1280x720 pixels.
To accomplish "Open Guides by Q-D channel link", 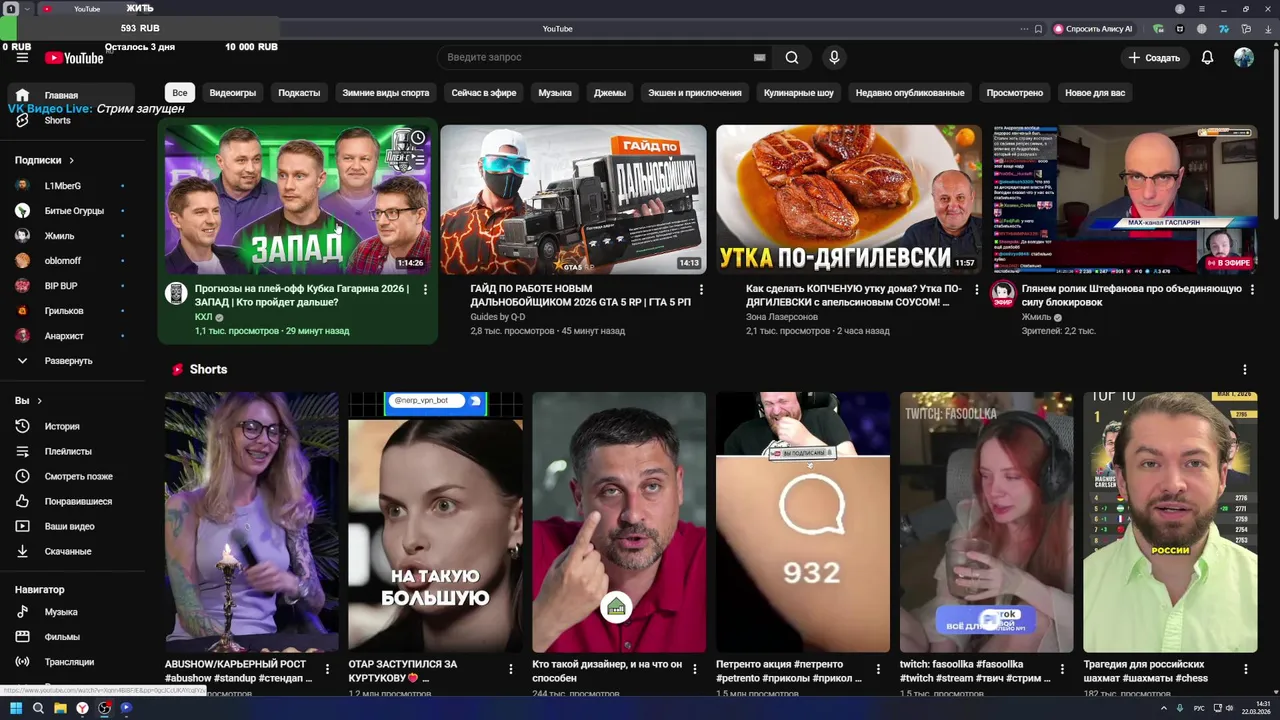I will [498, 317].
